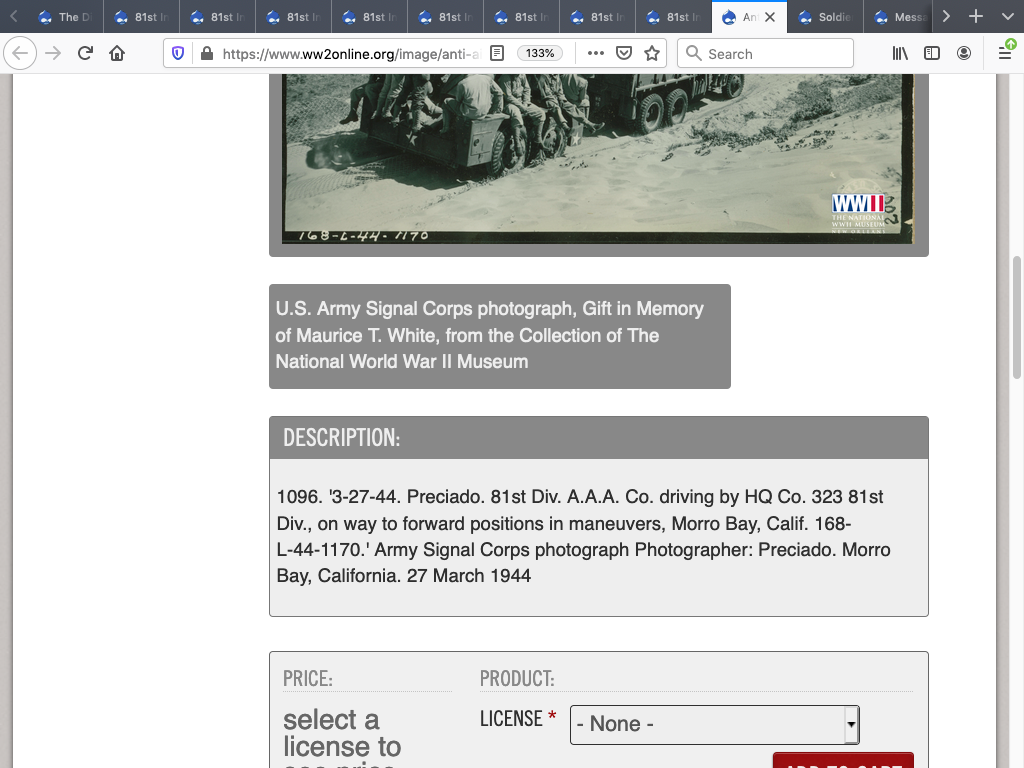
Task: Go to the Firefox home page
Action: (x=117, y=54)
